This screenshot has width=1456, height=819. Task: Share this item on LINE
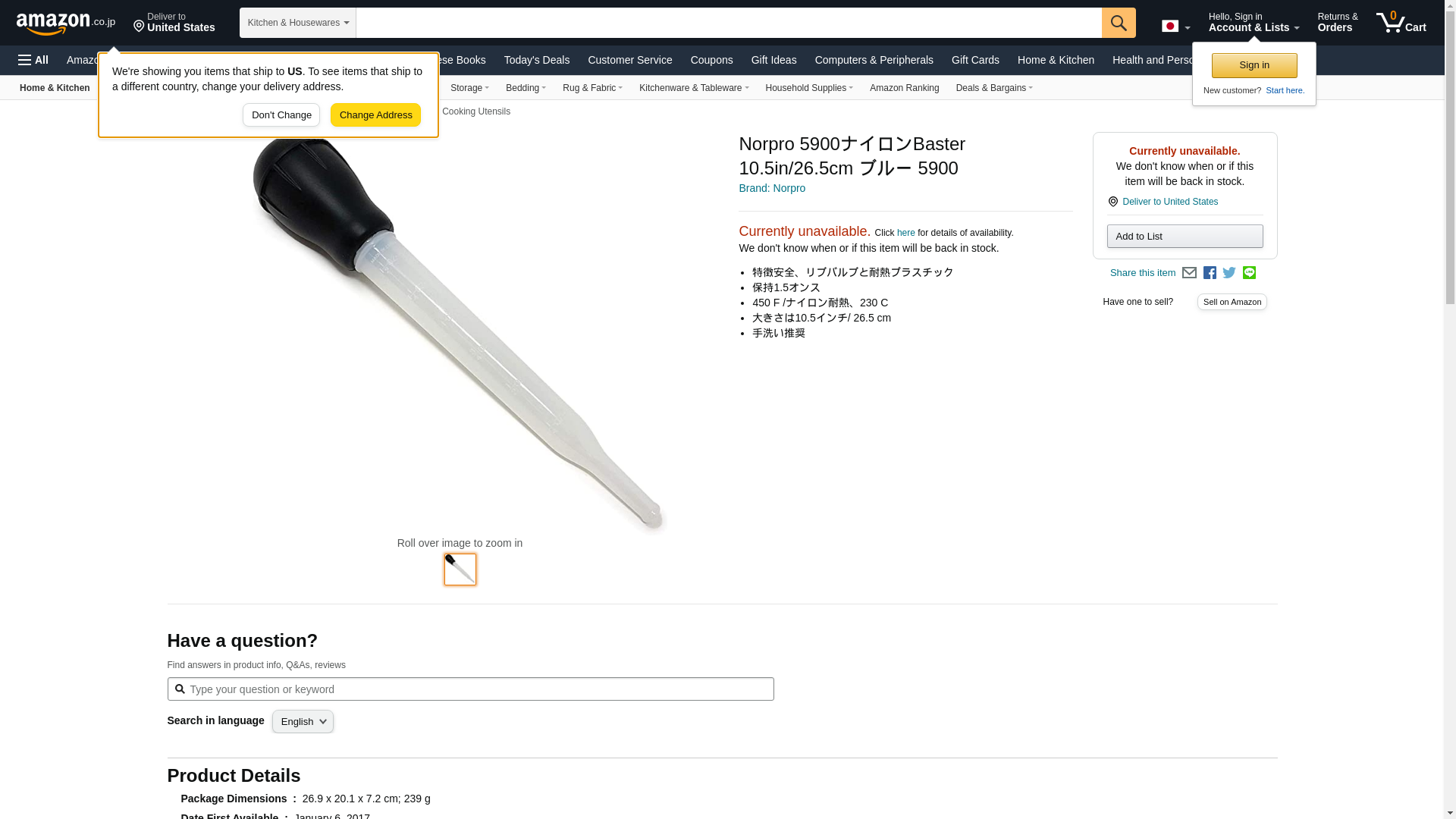[1249, 273]
